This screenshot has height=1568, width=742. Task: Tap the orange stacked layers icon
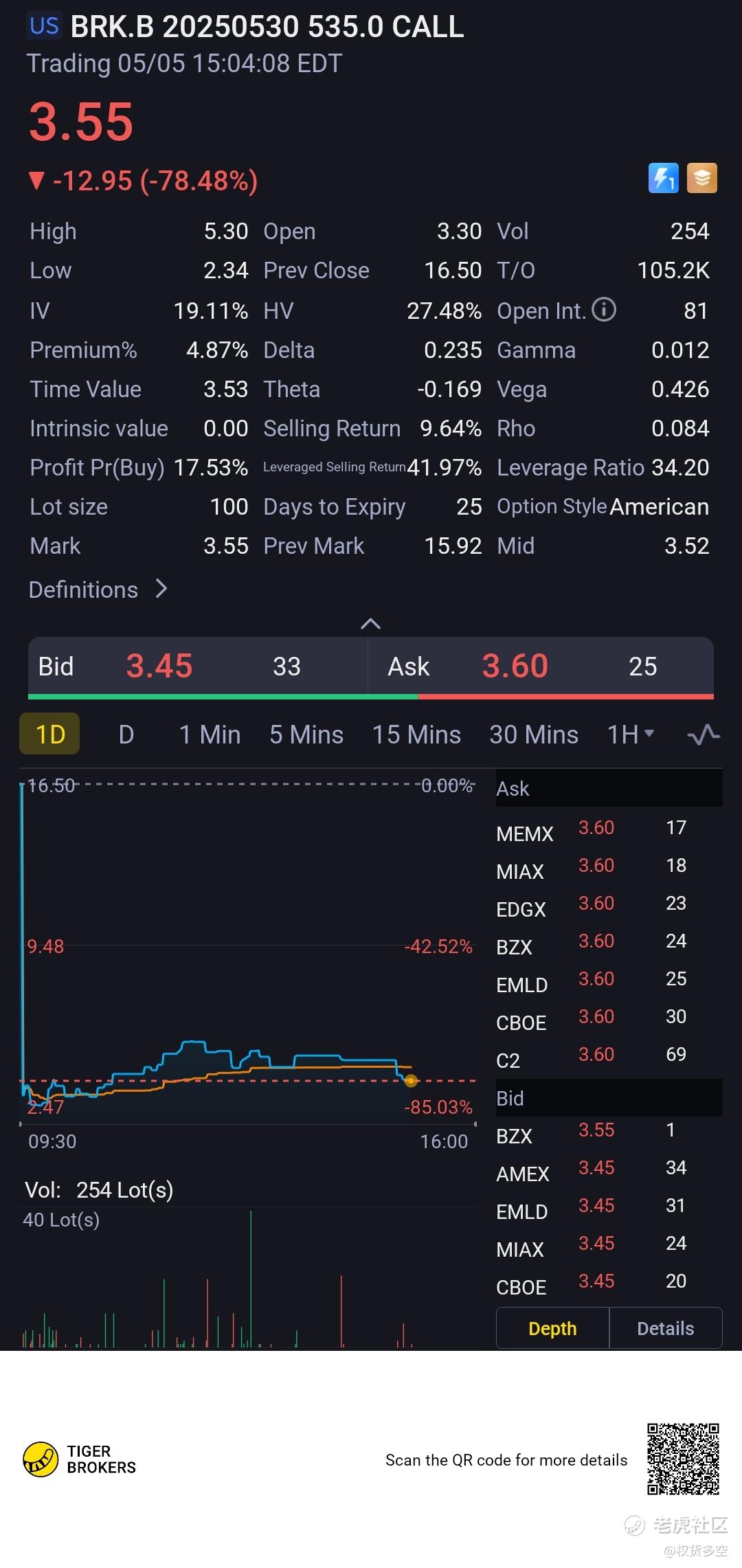[x=701, y=179]
